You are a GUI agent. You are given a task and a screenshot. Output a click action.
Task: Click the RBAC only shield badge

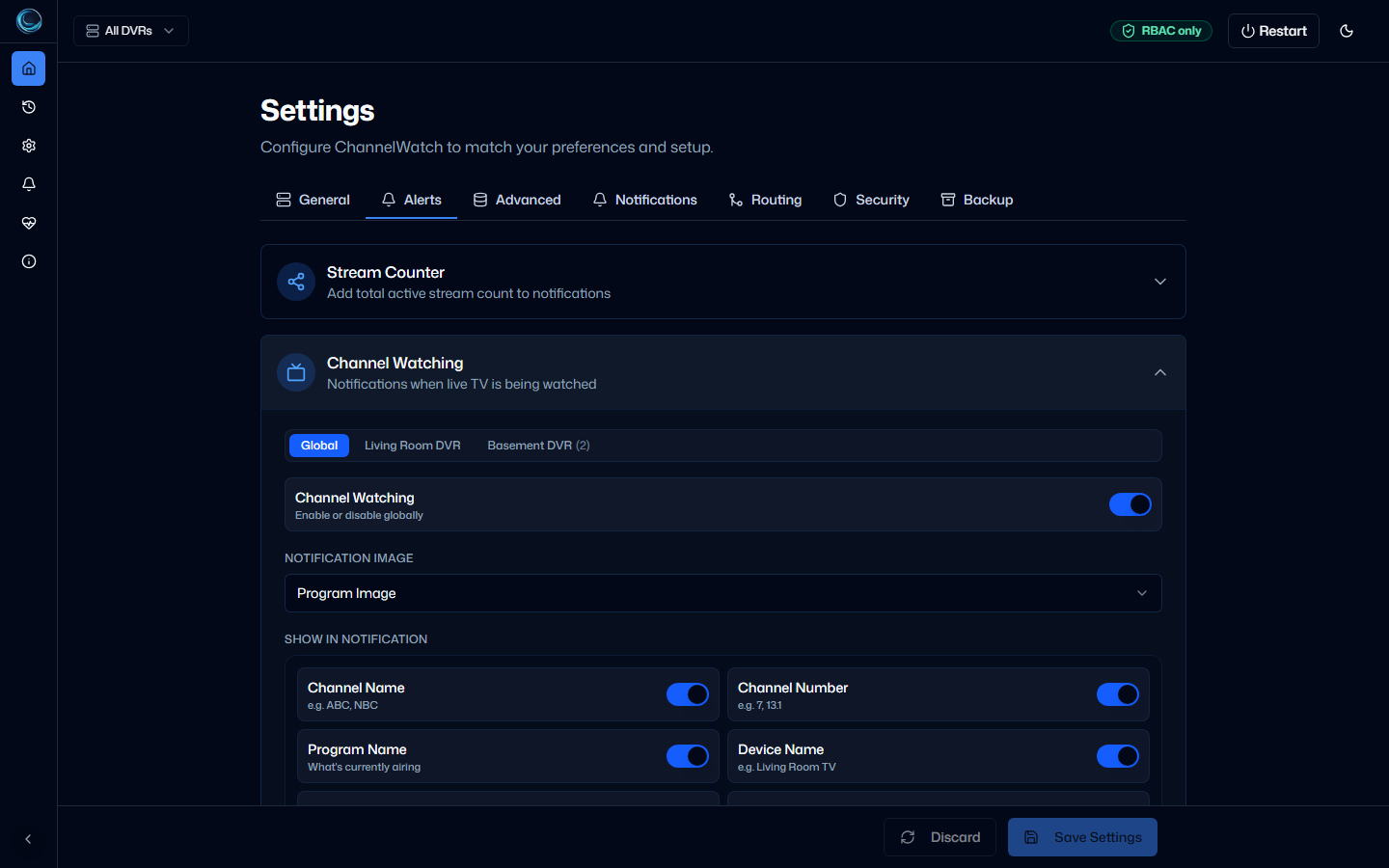point(1161,31)
